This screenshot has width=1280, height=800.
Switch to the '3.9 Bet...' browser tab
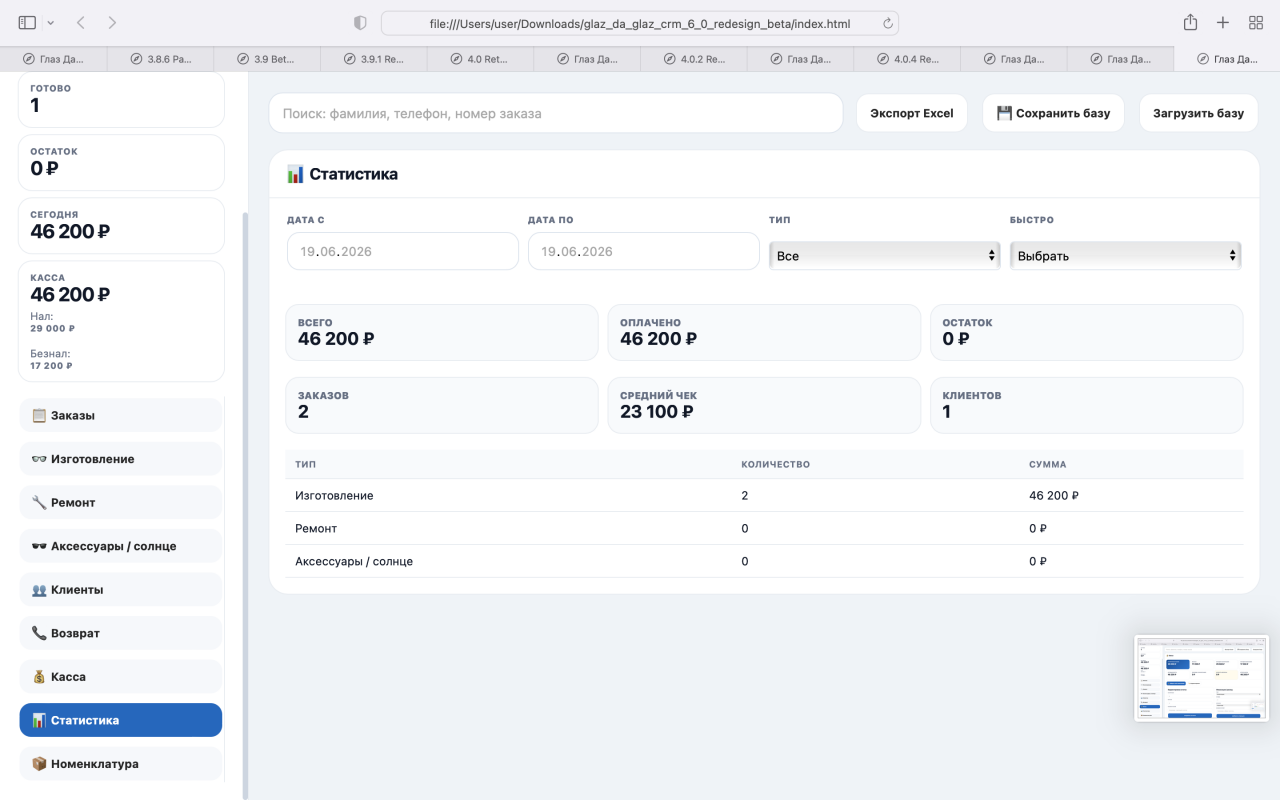click(267, 59)
